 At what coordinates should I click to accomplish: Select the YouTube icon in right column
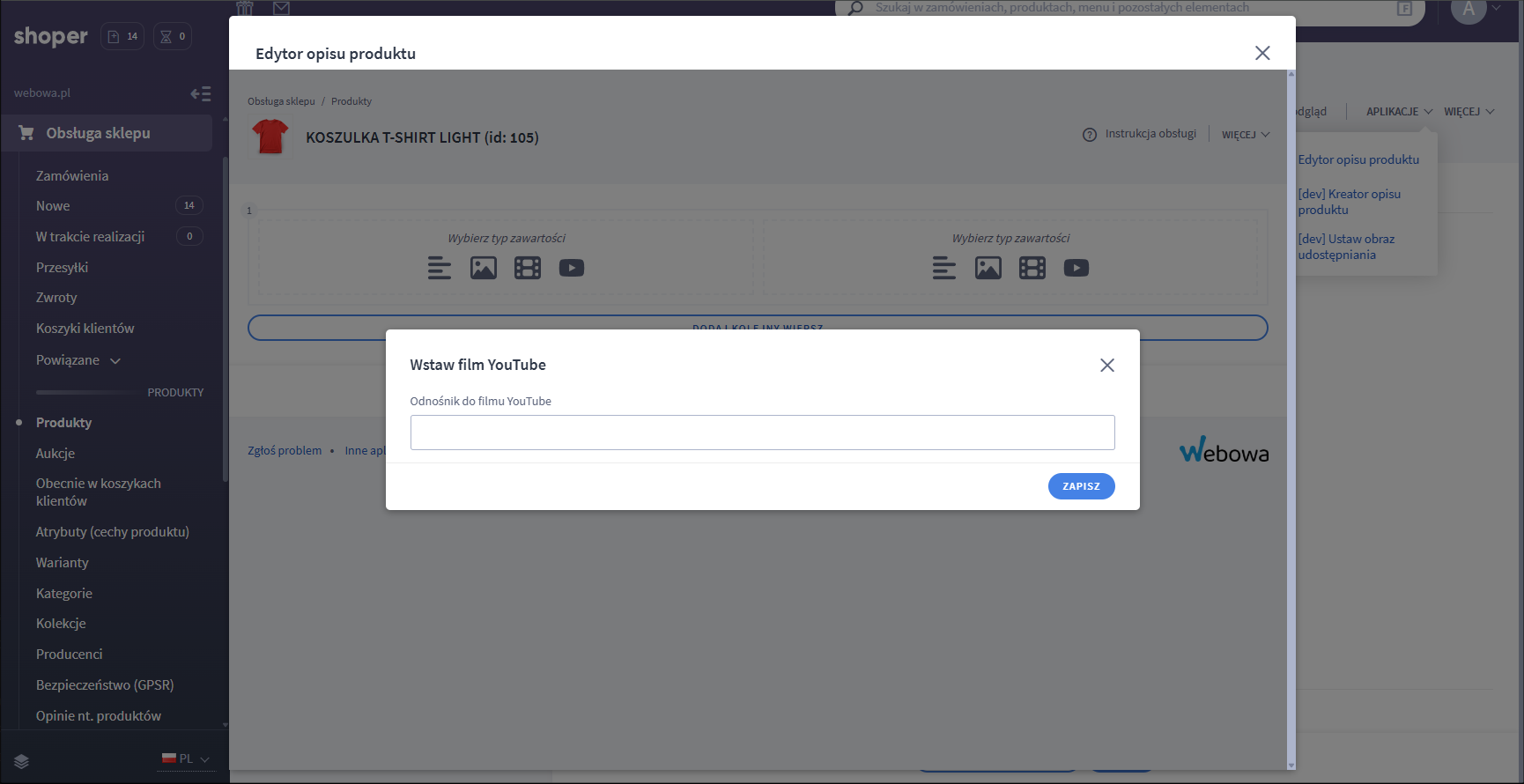coord(1076,268)
